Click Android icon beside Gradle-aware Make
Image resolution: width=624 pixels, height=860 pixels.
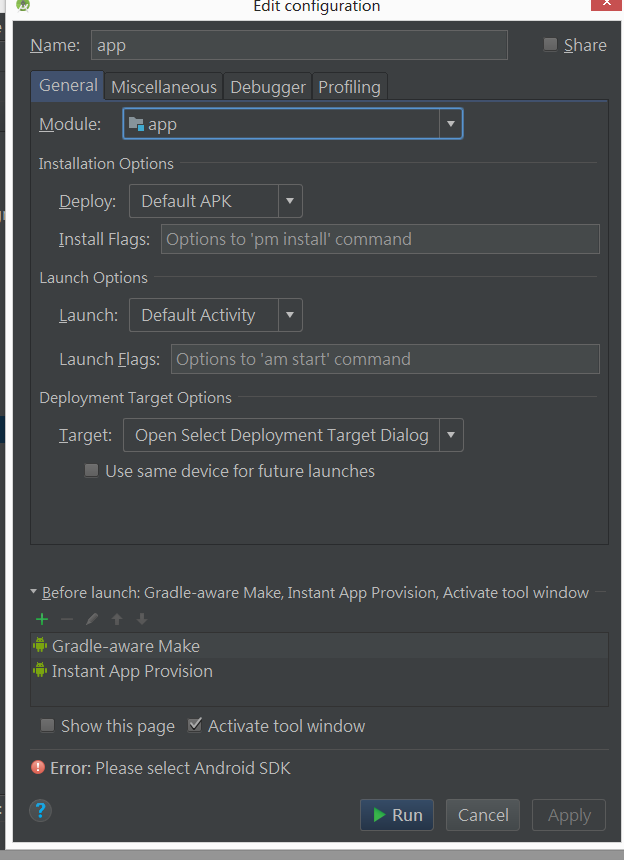pos(40,645)
